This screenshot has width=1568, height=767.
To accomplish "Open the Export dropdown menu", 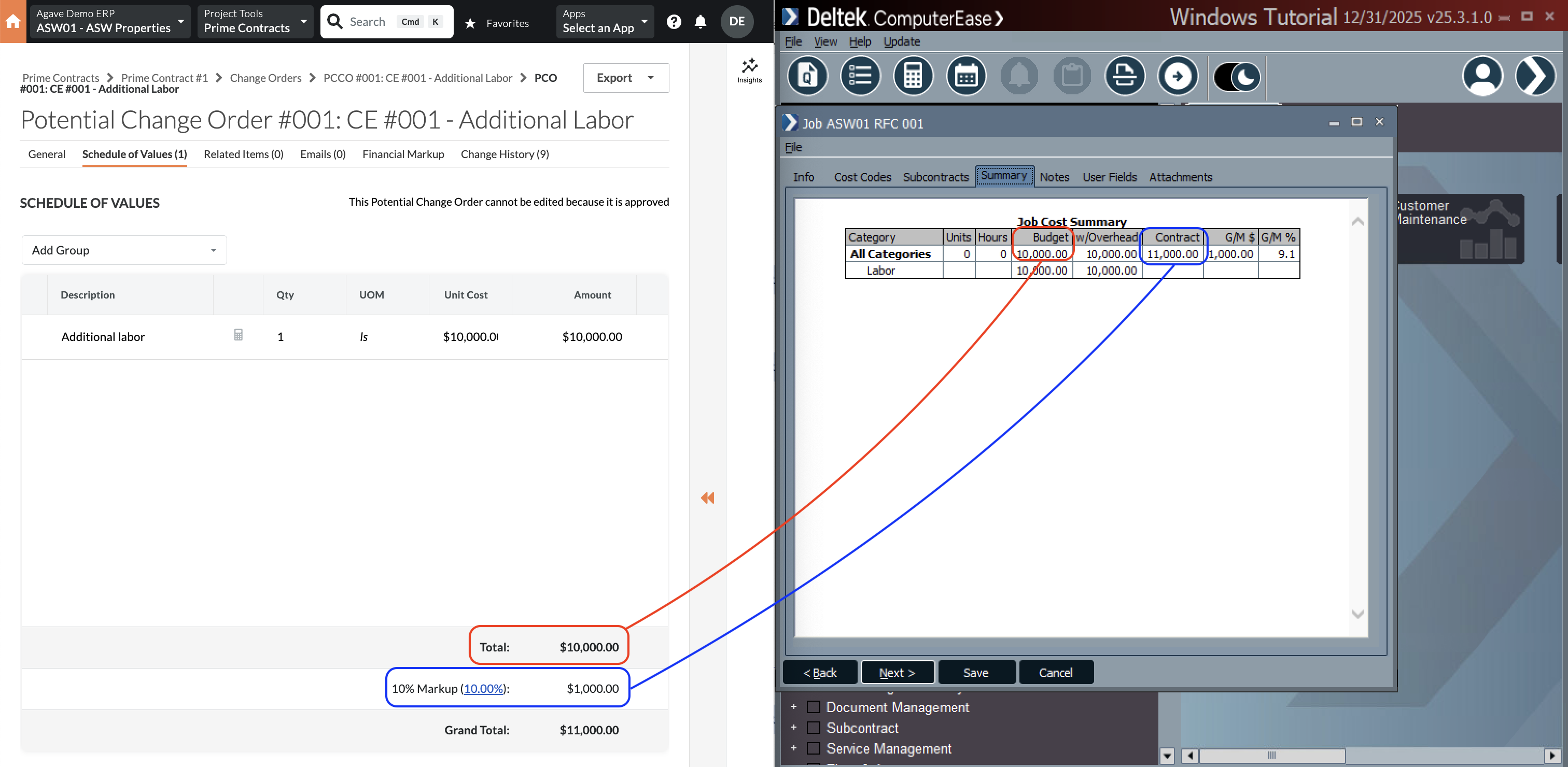I will 626,78.
